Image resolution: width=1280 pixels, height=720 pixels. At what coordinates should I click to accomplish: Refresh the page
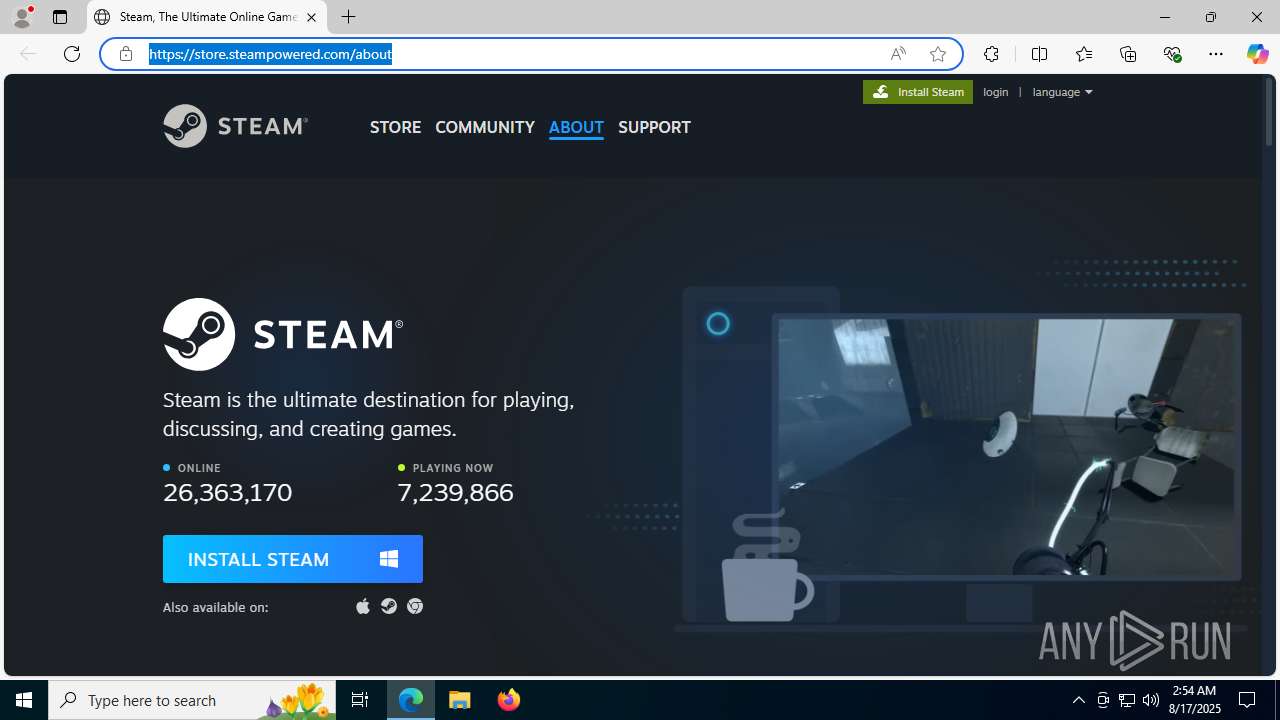tap(72, 54)
